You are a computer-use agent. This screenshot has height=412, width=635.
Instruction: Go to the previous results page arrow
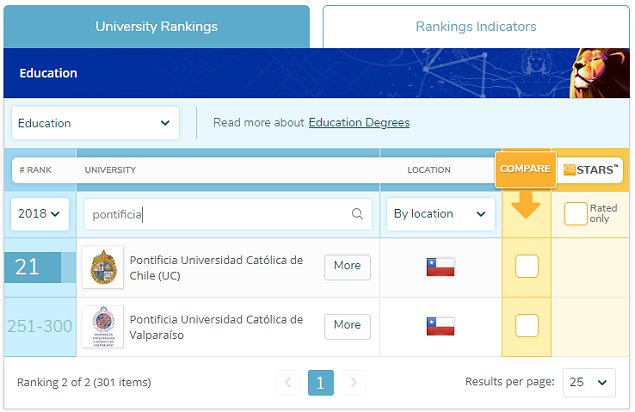tap(289, 382)
